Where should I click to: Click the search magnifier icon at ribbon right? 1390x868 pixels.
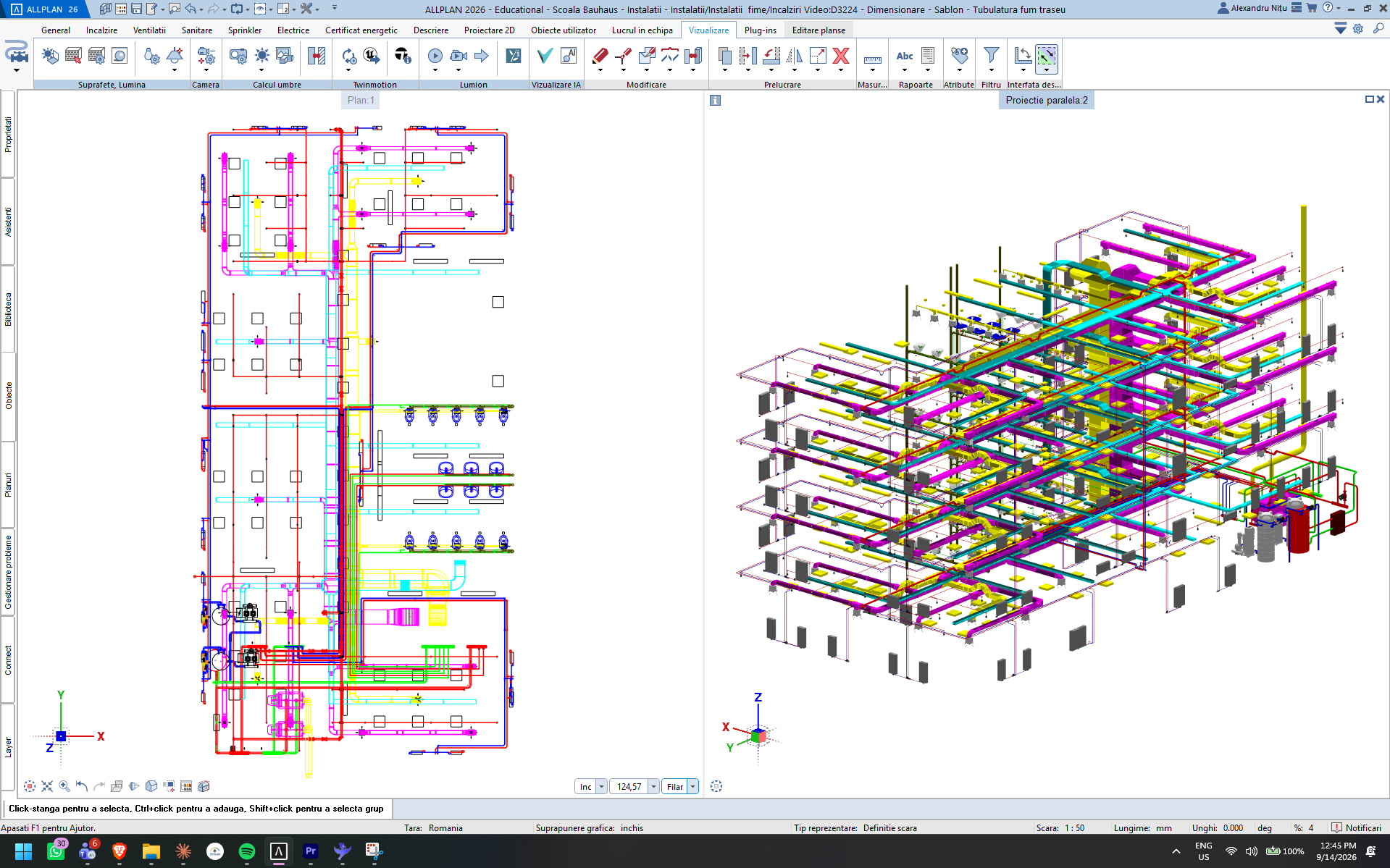(1378, 29)
